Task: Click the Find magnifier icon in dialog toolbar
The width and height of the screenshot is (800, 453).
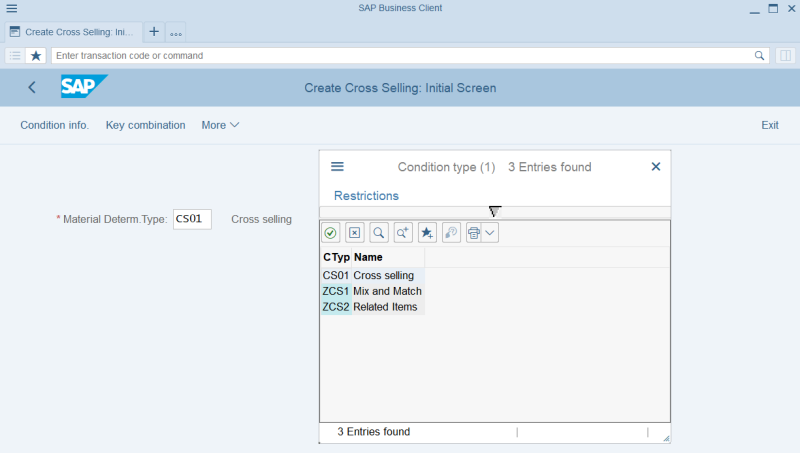Action: [379, 233]
